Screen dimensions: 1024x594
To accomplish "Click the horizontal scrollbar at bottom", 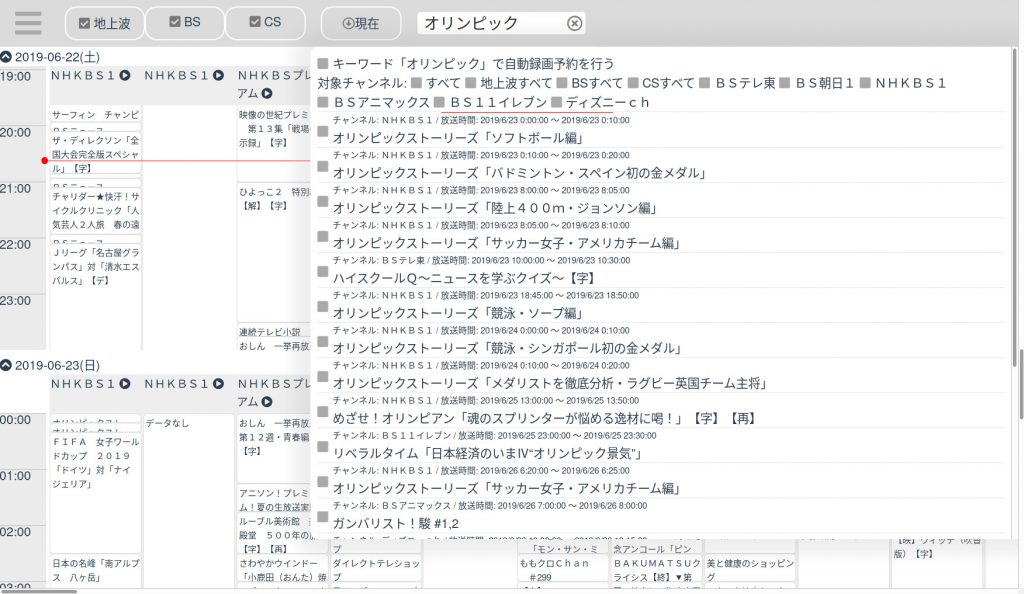I will pyautogui.click(x=39, y=591).
